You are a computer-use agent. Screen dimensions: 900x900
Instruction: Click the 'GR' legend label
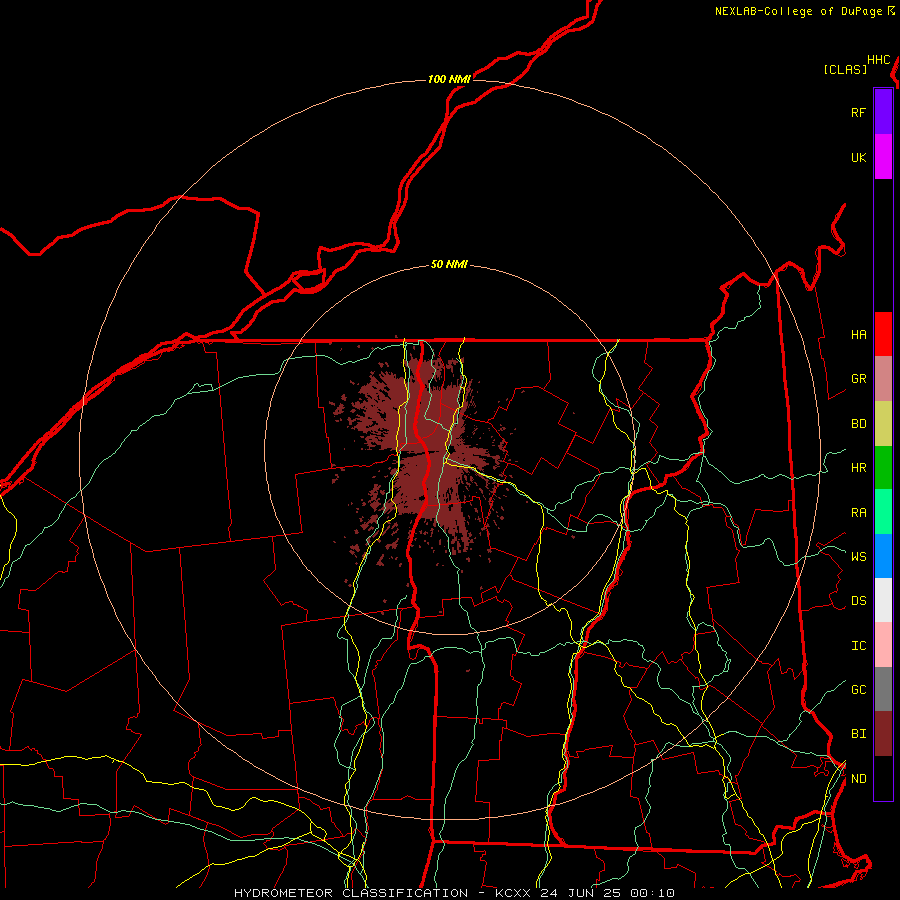858,379
